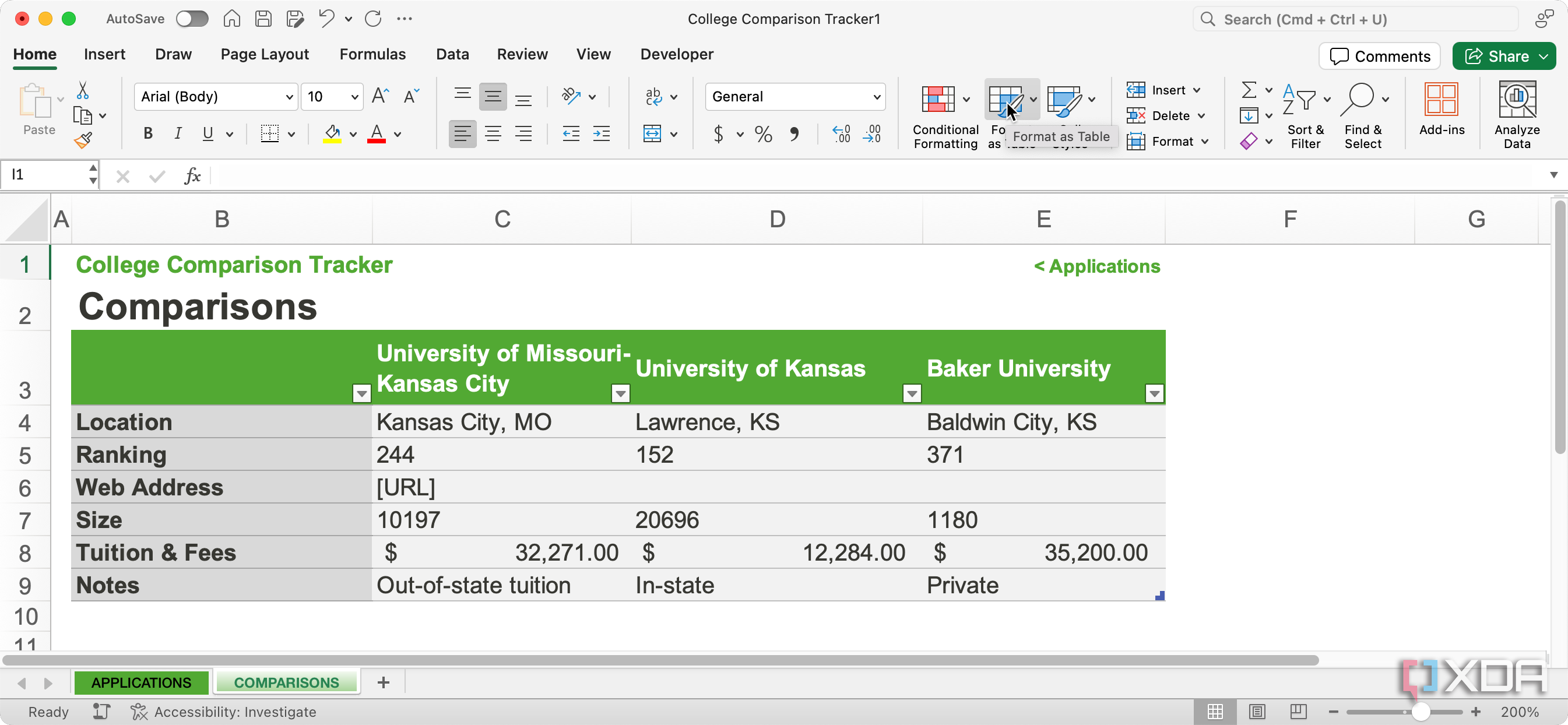Screen dimensions: 1568x725
Task: Click the Analyze Data icon
Action: coord(1516,112)
